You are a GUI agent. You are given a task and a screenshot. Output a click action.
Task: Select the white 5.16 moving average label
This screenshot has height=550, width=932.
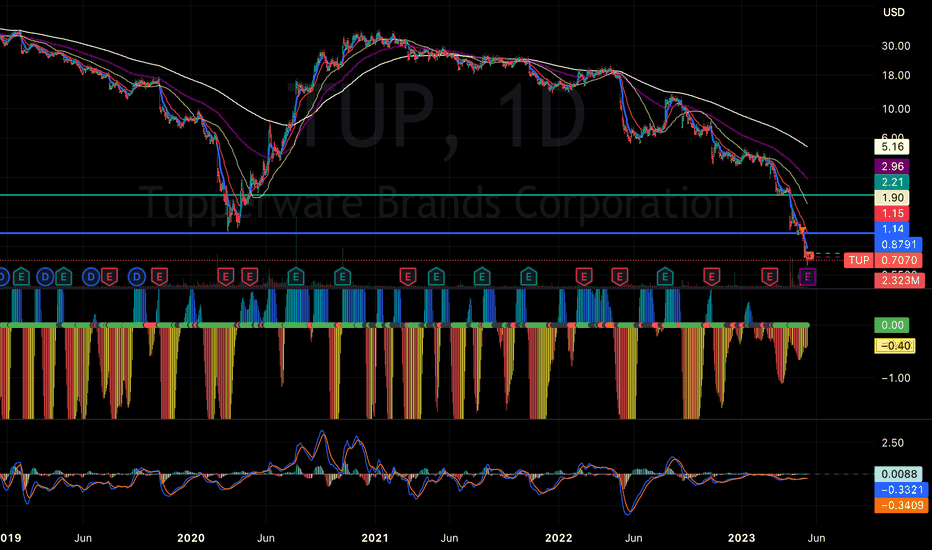pyautogui.click(x=892, y=147)
